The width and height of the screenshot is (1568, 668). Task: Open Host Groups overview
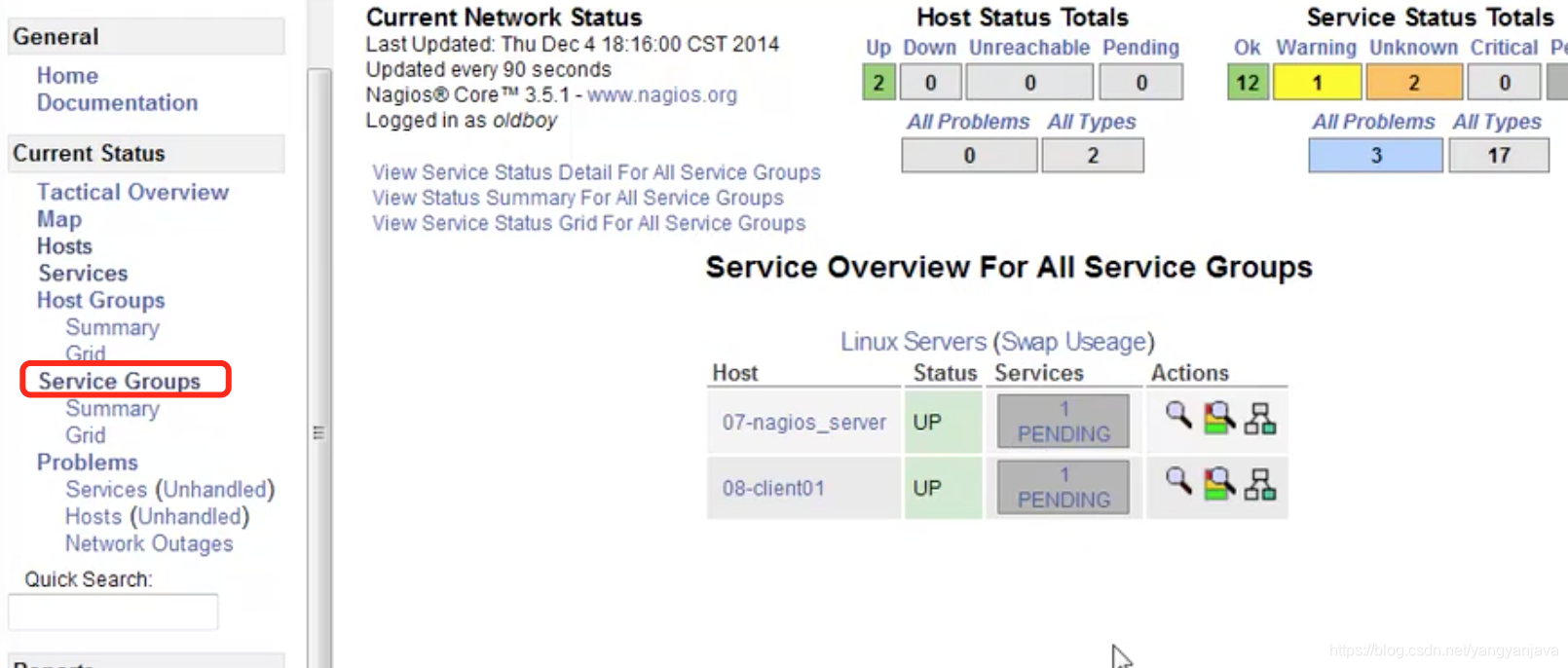point(100,301)
